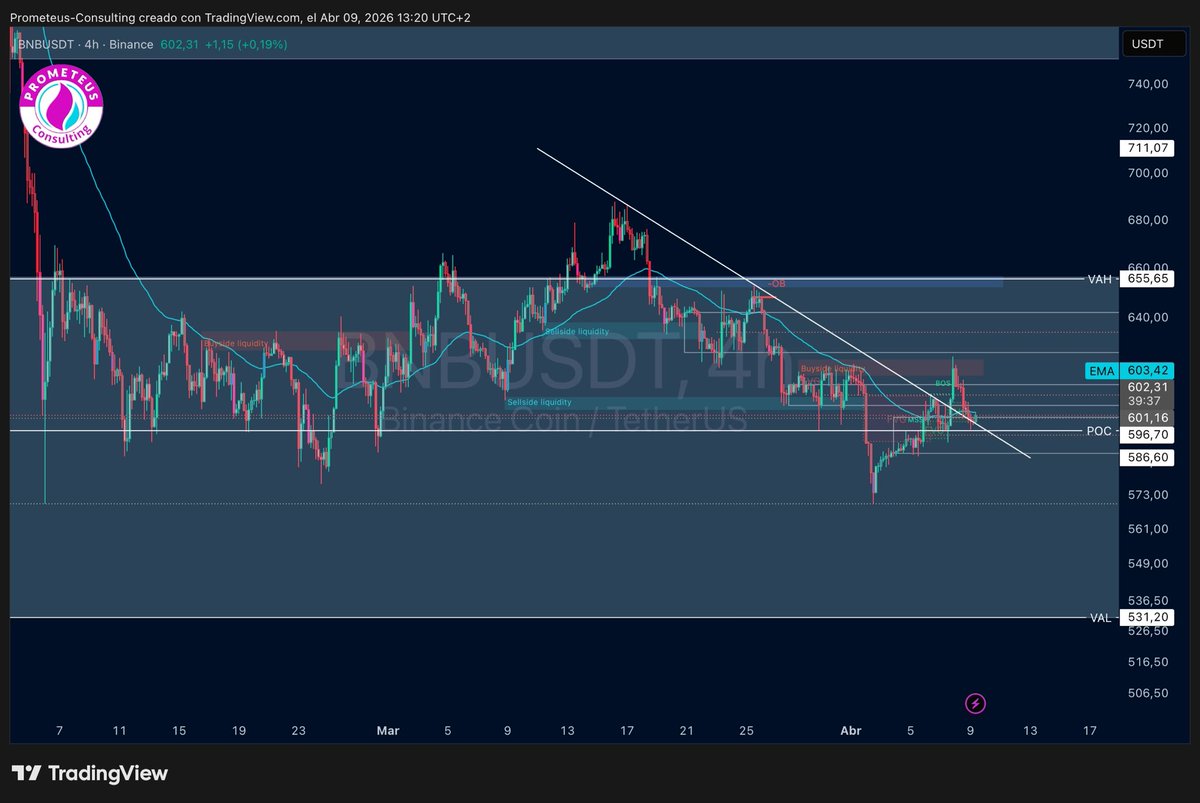Image resolution: width=1200 pixels, height=803 pixels.
Task: Click the 711,07 price label
Action: point(1146,149)
